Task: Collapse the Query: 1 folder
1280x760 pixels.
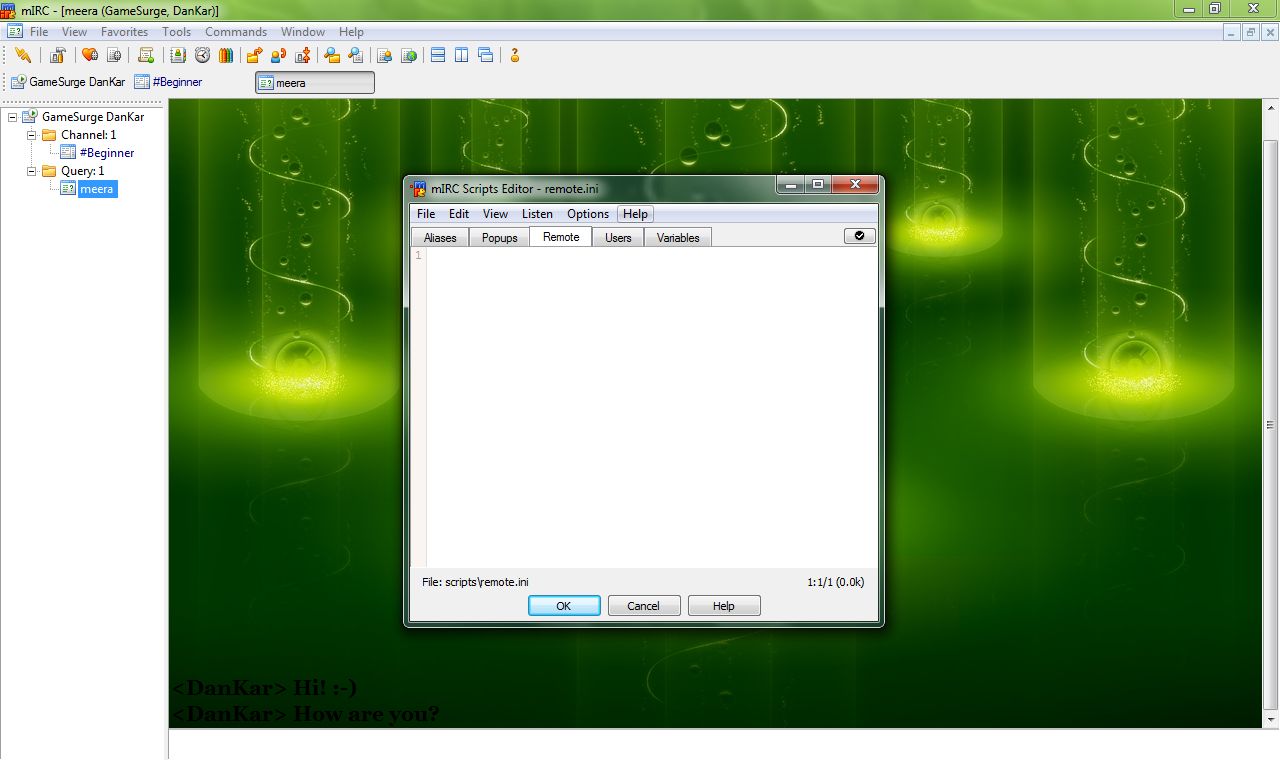Action: [x=31, y=171]
